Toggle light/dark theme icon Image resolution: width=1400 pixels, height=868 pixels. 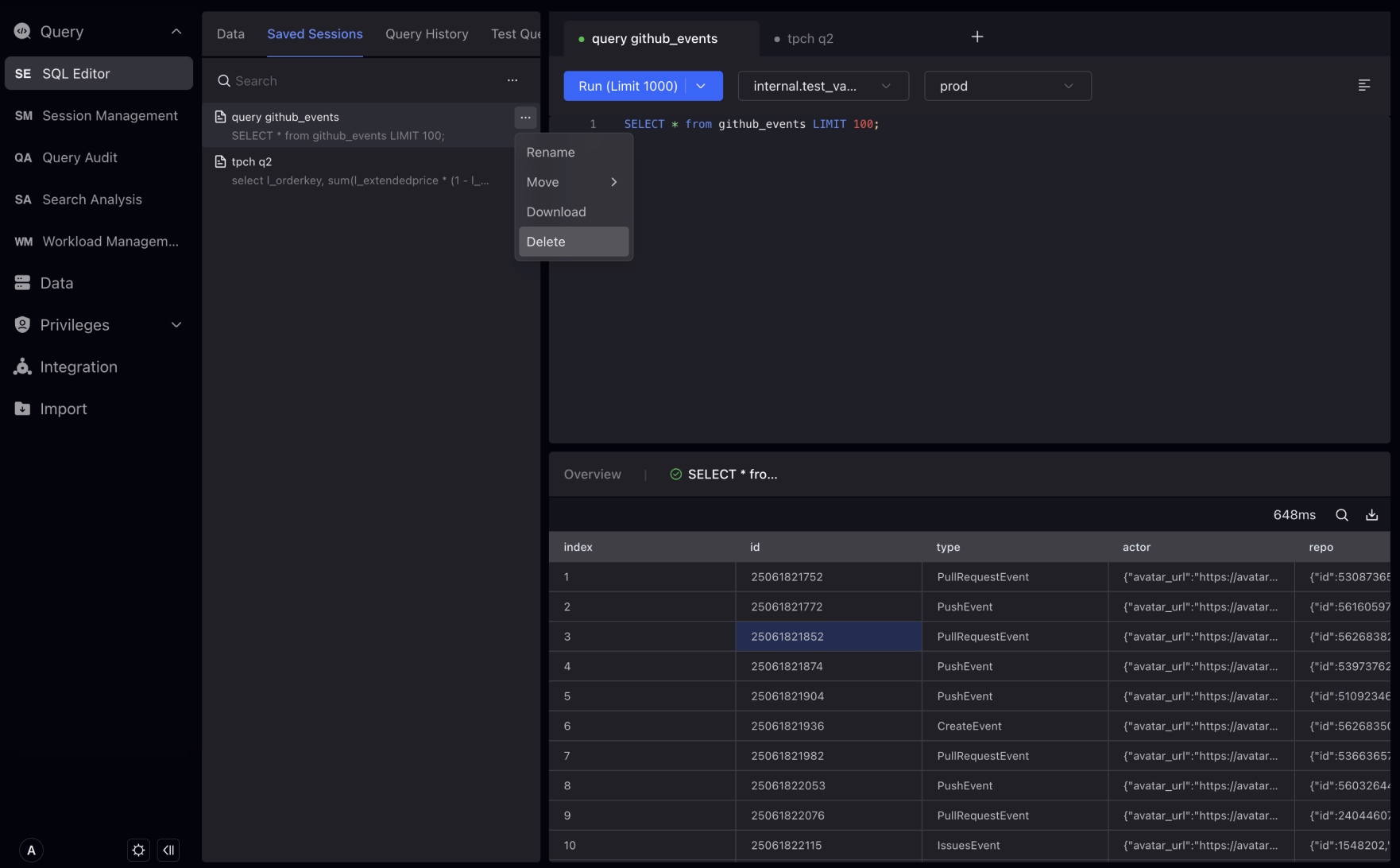tap(138, 850)
